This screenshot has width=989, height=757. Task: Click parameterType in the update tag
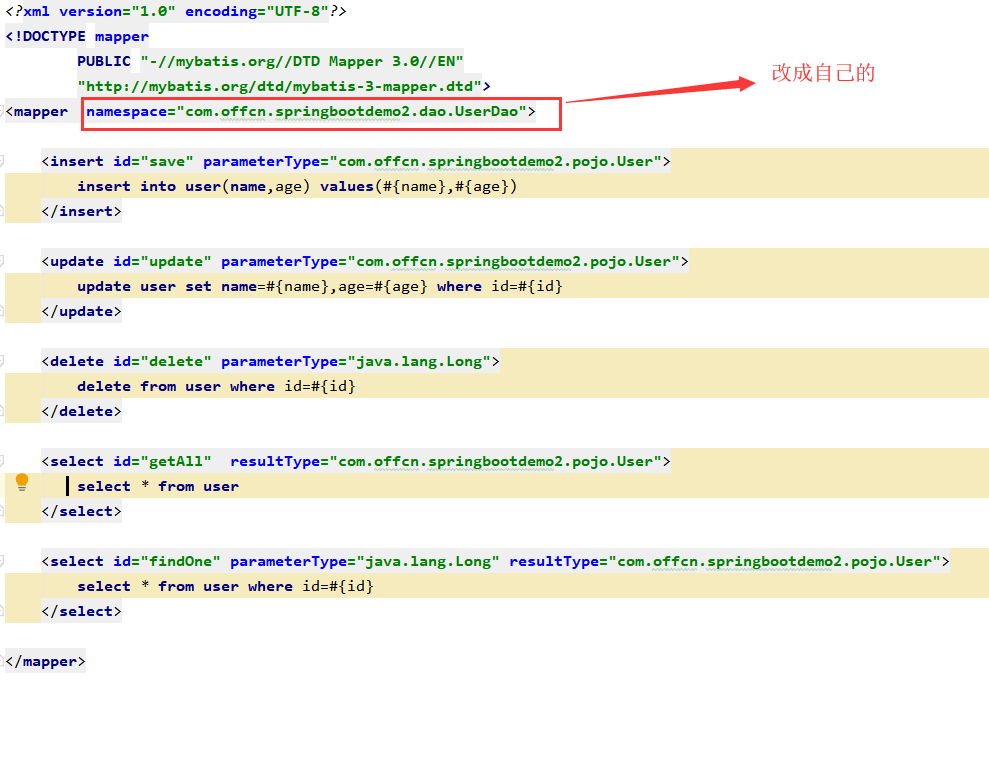pos(450,262)
